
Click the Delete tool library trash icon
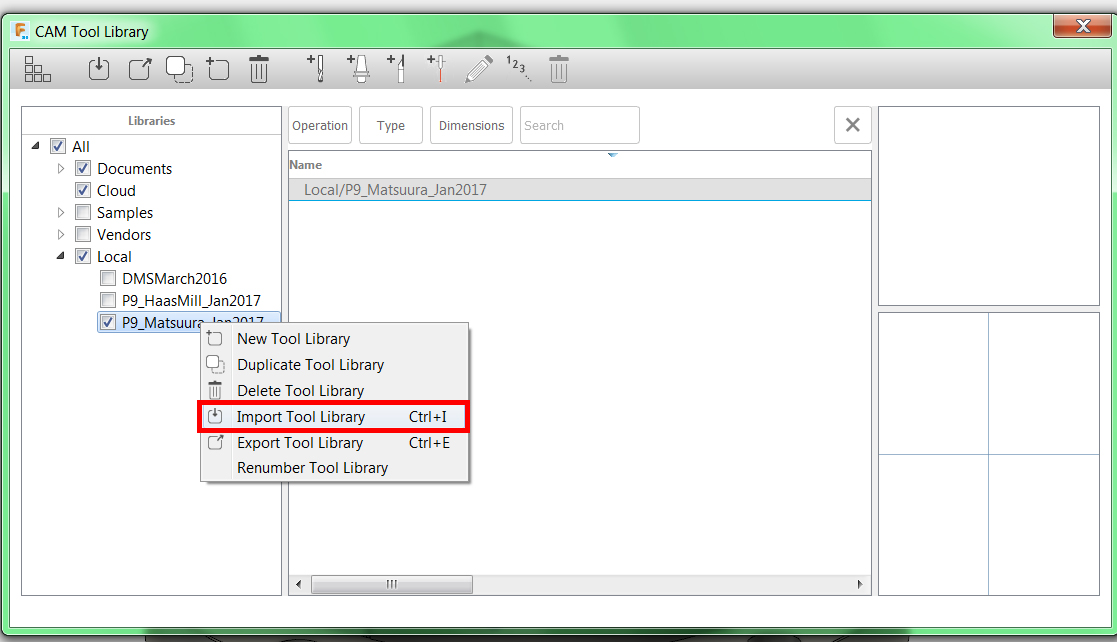(x=259, y=69)
